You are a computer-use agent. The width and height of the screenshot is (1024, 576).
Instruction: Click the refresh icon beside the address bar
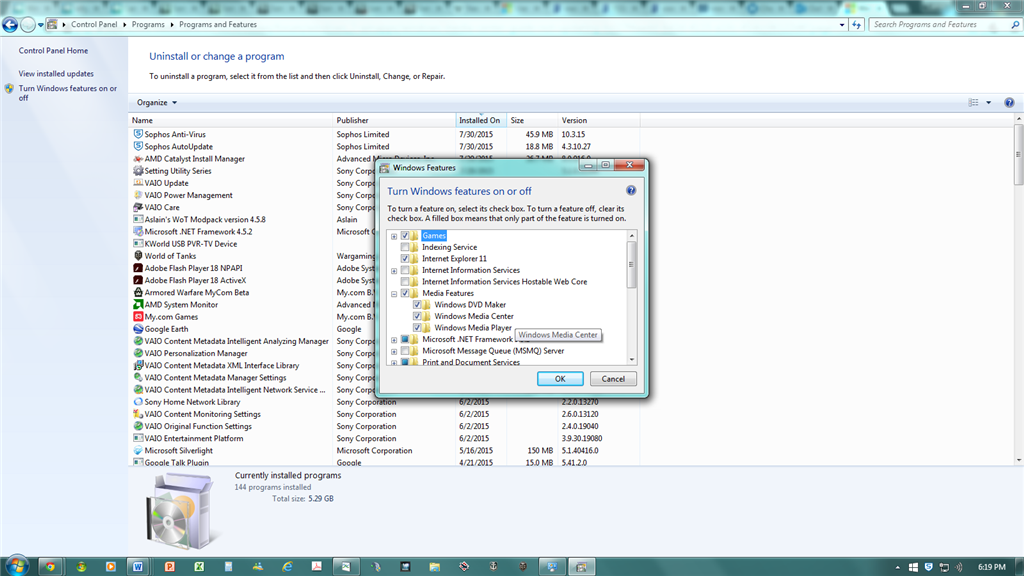[x=857, y=25]
